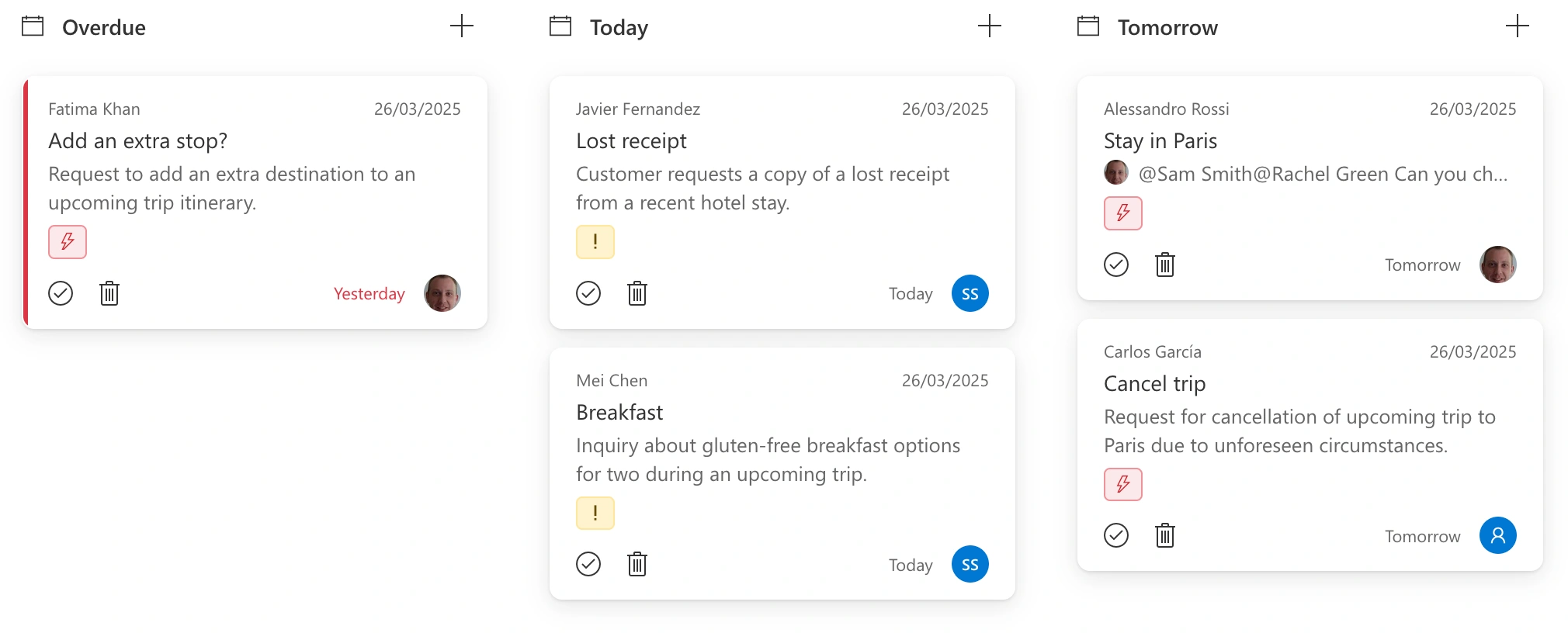Add a new task to Today column

990,26
